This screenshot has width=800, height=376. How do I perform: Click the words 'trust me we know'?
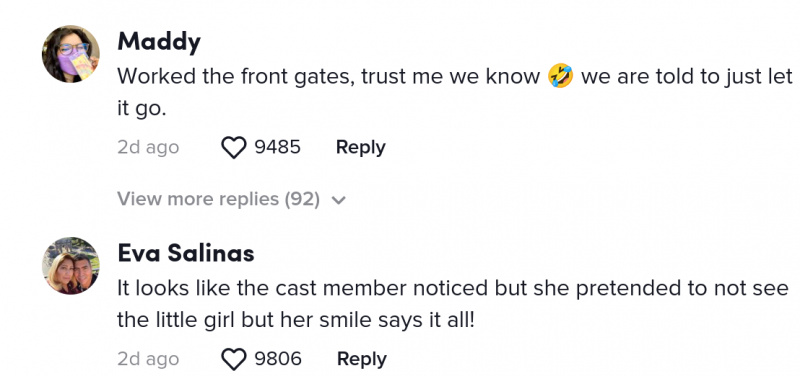451,77
